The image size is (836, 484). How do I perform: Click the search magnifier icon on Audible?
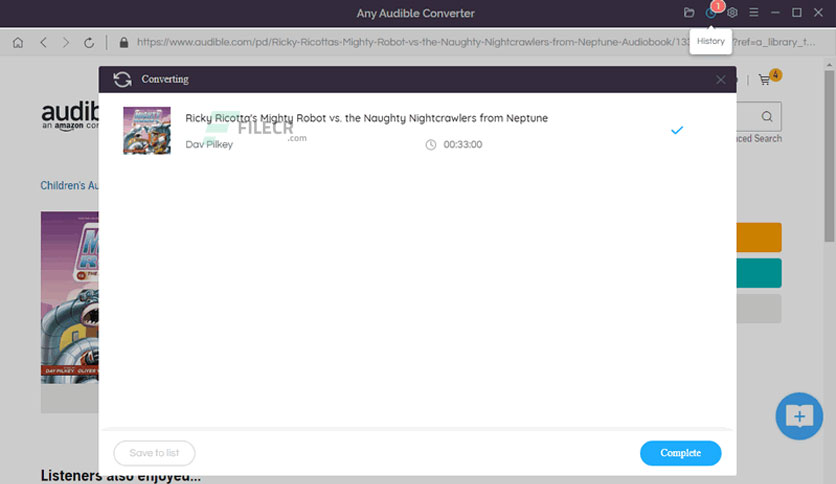click(767, 116)
